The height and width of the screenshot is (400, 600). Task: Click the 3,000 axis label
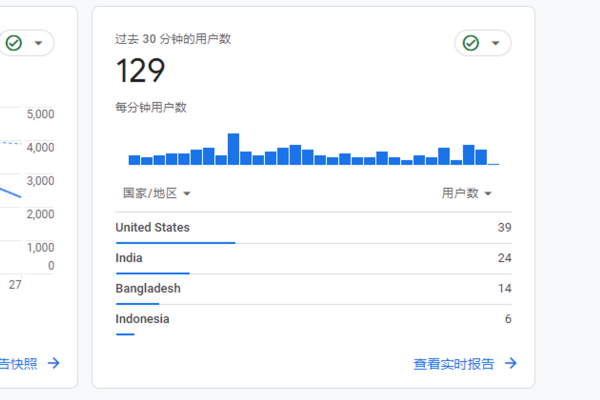point(40,181)
